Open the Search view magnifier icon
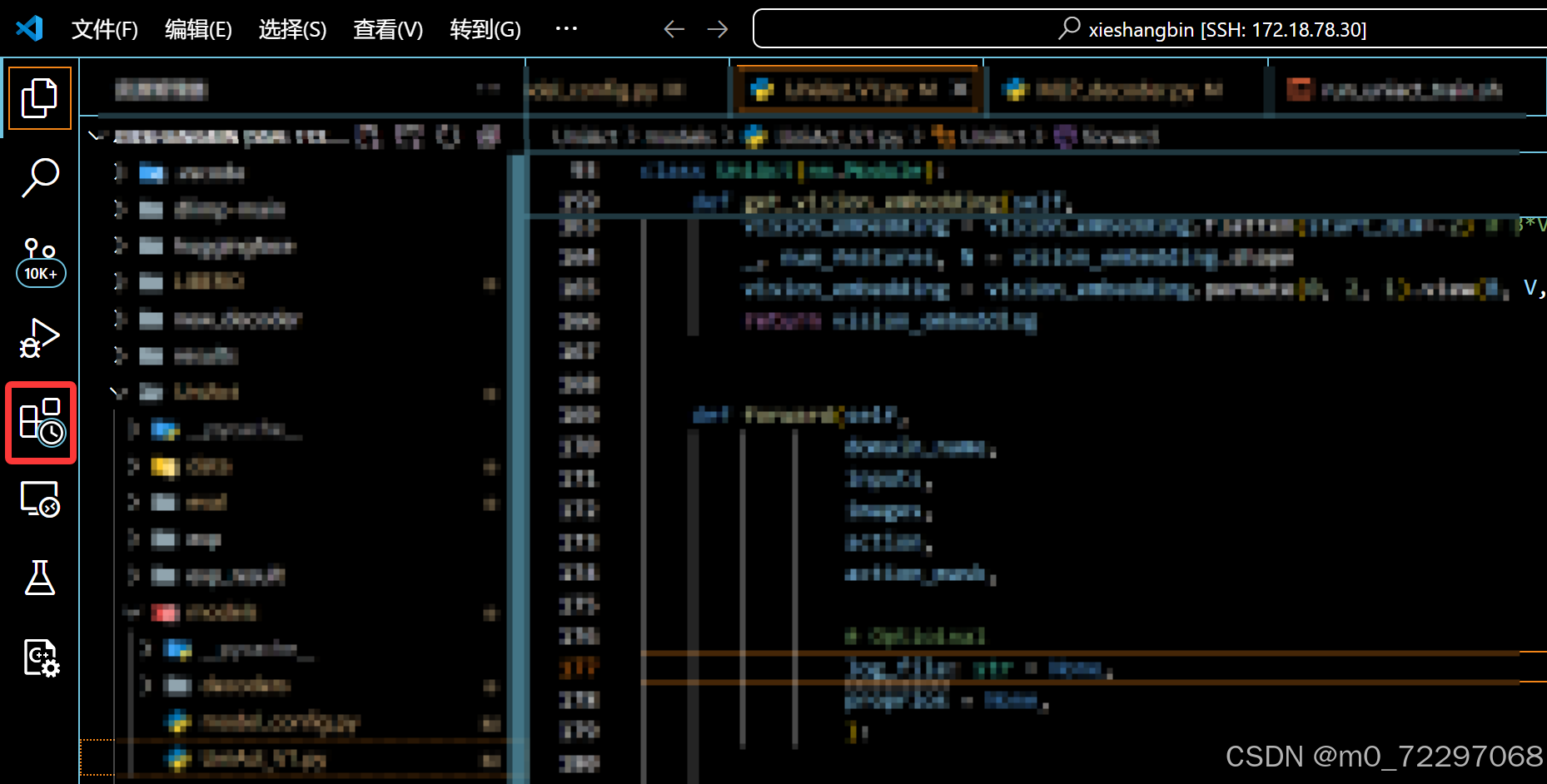 click(x=40, y=177)
